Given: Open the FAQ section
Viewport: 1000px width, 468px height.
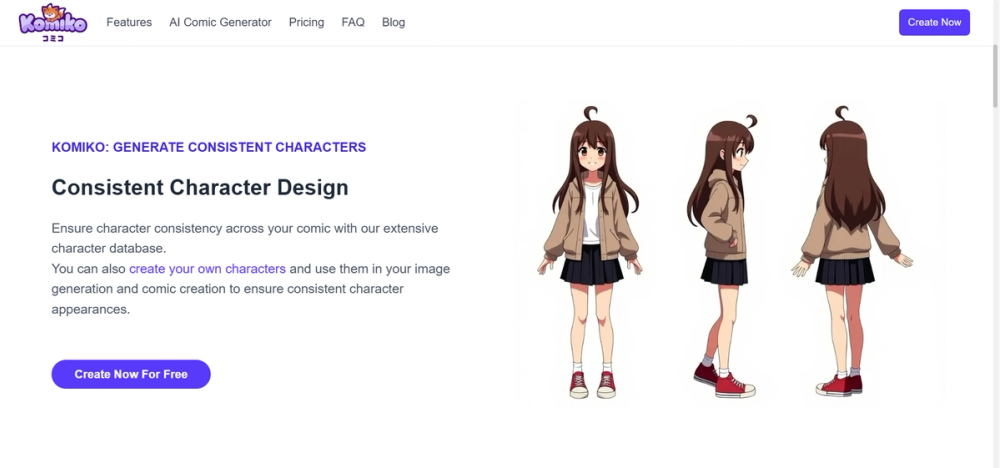Looking at the screenshot, I should 353,22.
